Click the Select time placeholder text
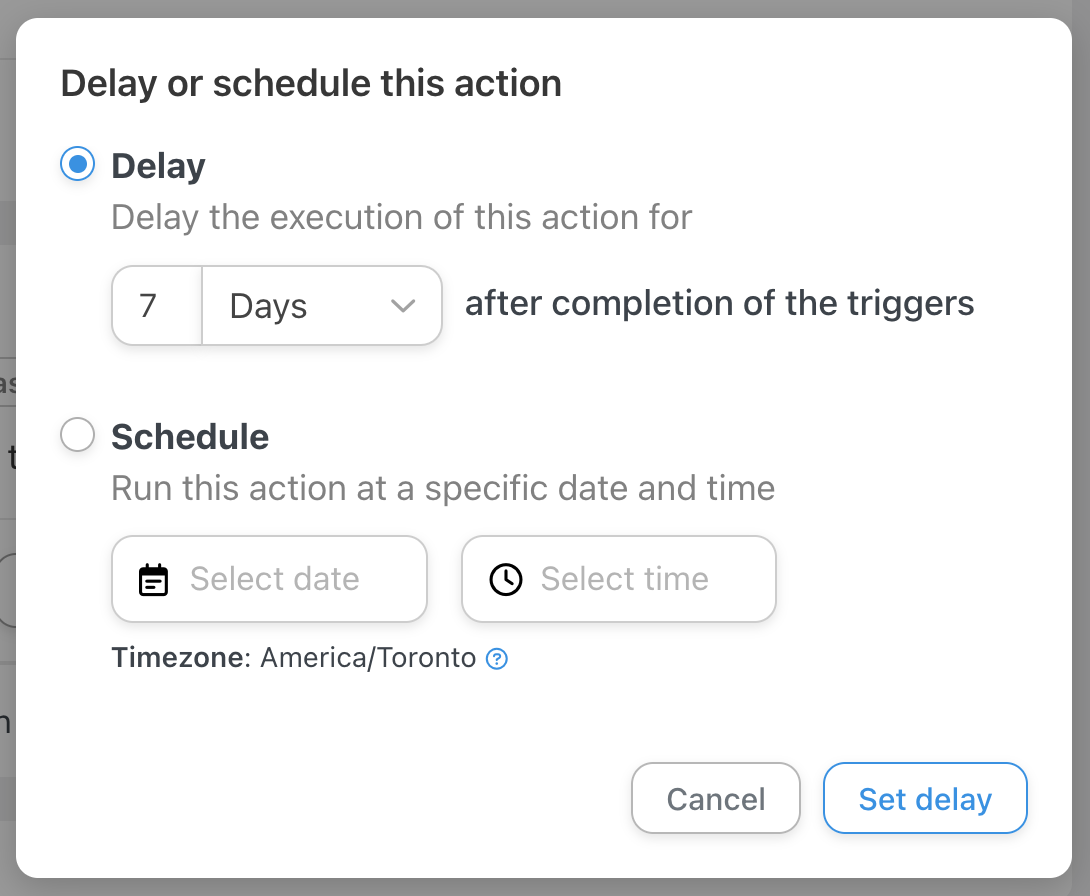This screenshot has width=1090, height=896. point(624,579)
